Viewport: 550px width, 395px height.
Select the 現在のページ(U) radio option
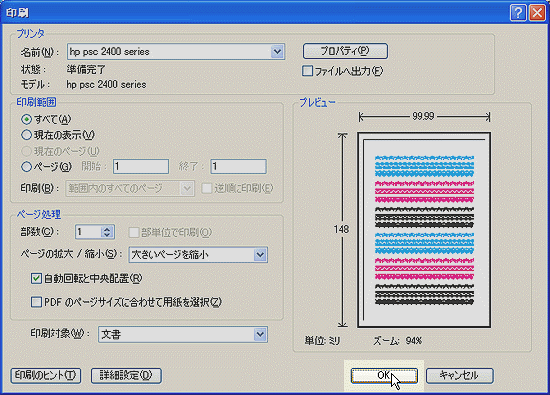tap(26, 151)
